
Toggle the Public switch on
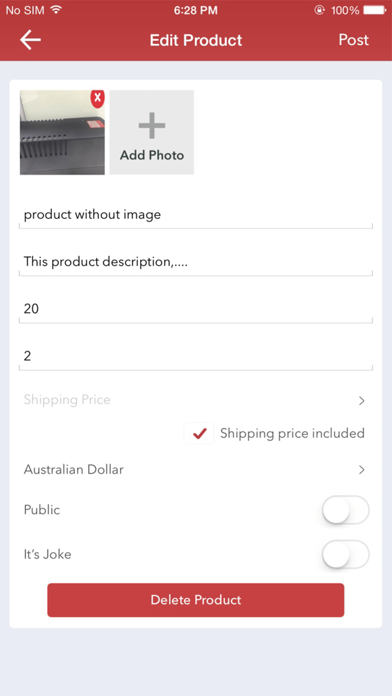point(345,510)
